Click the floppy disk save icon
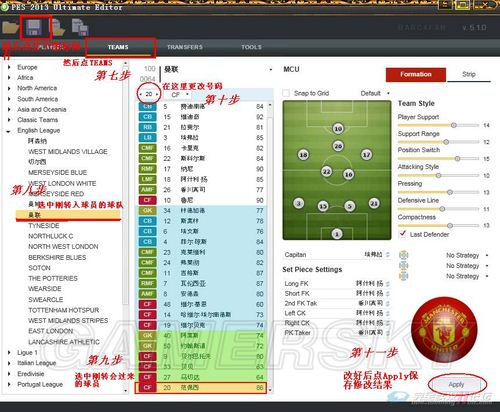This screenshot has height=412, width=500. click(x=34, y=27)
